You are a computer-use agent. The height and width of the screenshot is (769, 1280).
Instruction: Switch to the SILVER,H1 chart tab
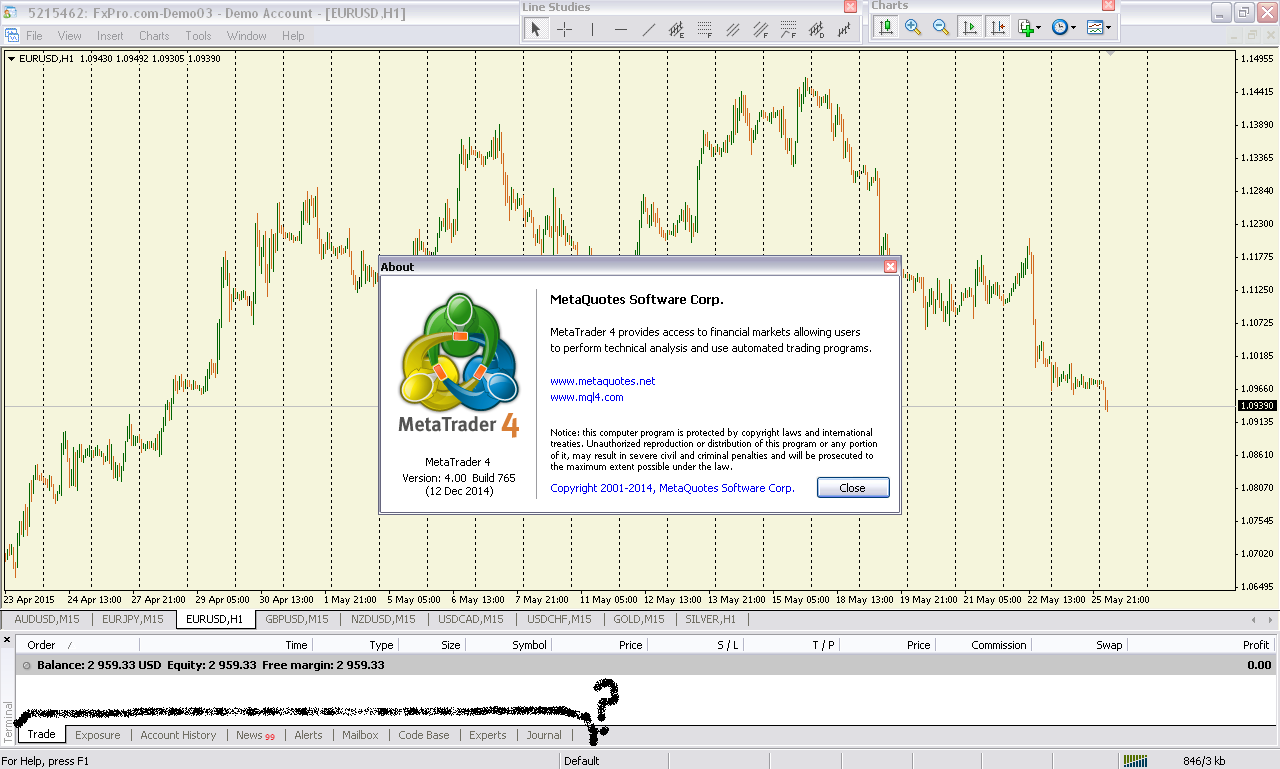711,619
